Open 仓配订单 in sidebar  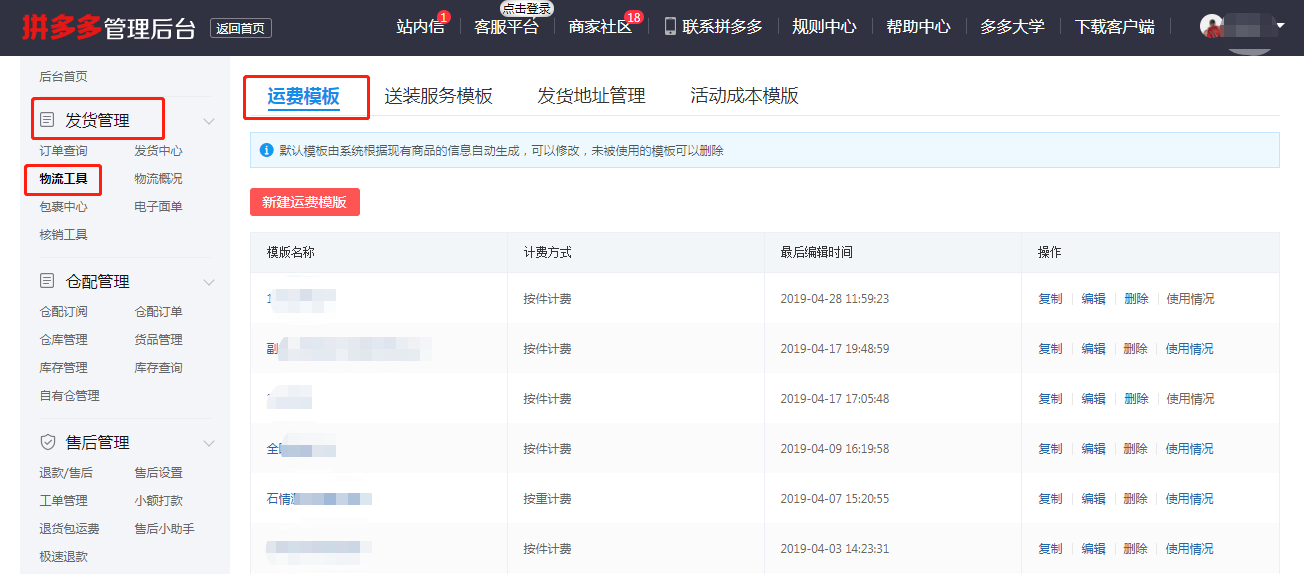click(x=158, y=312)
